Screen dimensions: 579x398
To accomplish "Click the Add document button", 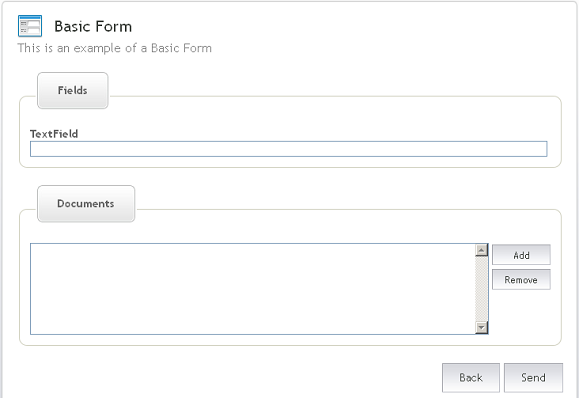I will pyautogui.click(x=521, y=255).
